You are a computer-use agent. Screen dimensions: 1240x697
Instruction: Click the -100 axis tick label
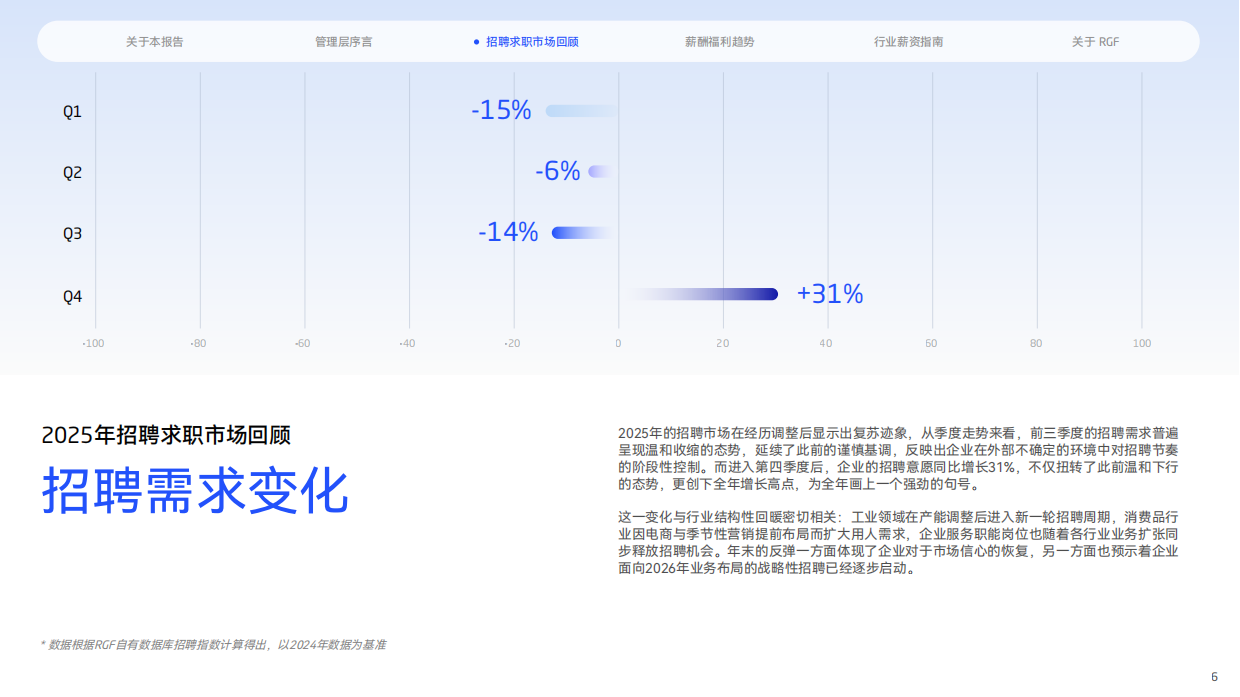click(x=93, y=342)
